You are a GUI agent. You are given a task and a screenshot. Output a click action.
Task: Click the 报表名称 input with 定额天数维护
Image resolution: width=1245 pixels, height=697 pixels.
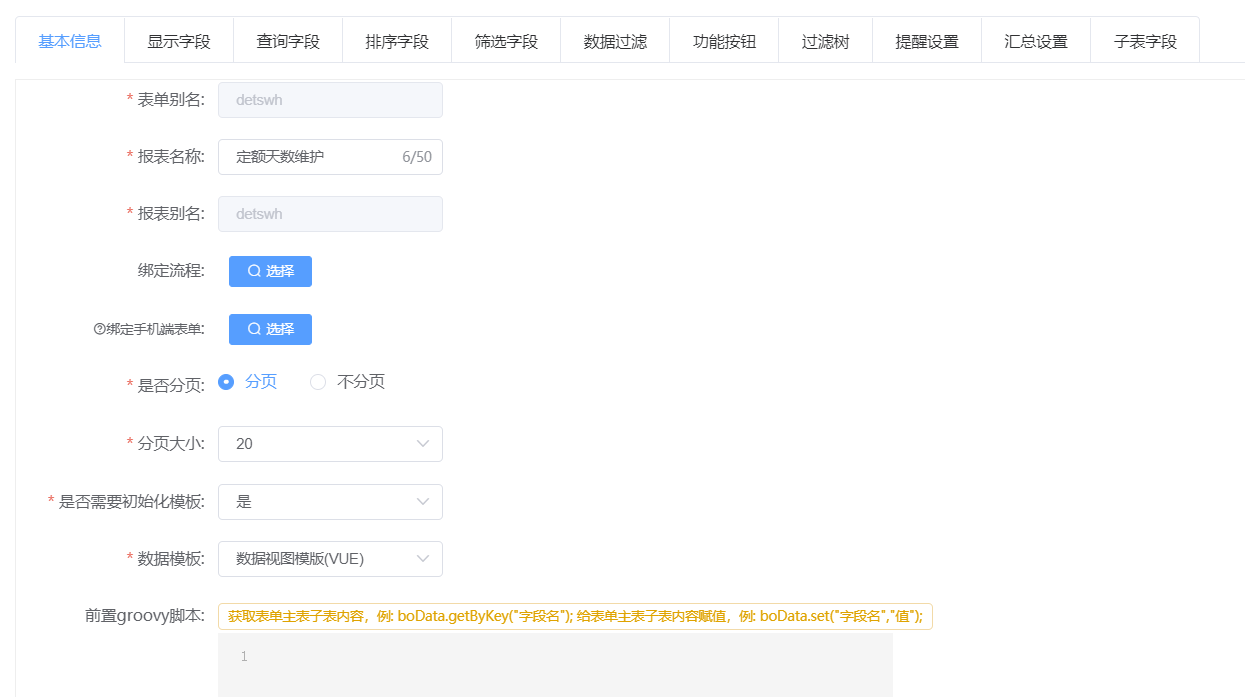pyautogui.click(x=330, y=157)
